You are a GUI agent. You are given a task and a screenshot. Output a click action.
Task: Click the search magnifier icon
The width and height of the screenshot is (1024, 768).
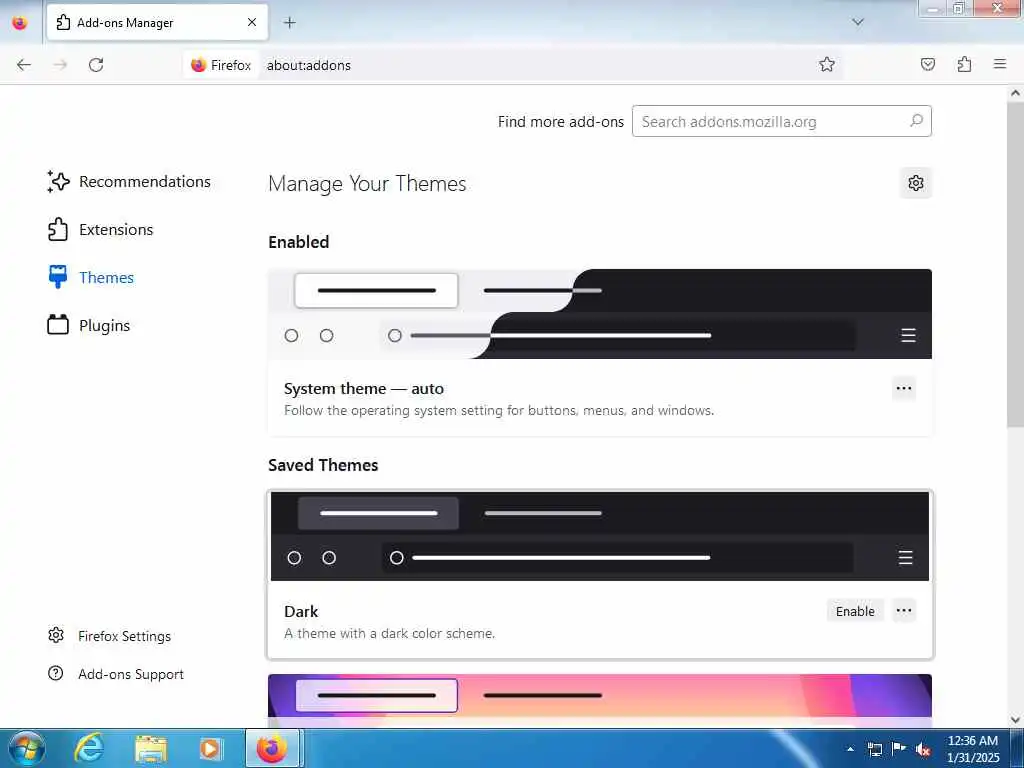point(916,121)
